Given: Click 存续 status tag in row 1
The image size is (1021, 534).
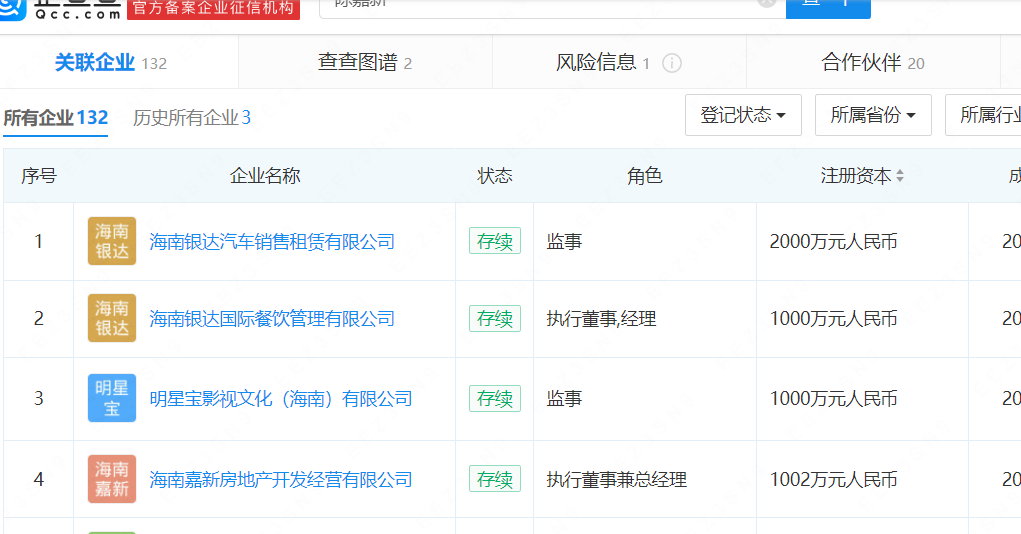Looking at the screenshot, I should 495,241.
